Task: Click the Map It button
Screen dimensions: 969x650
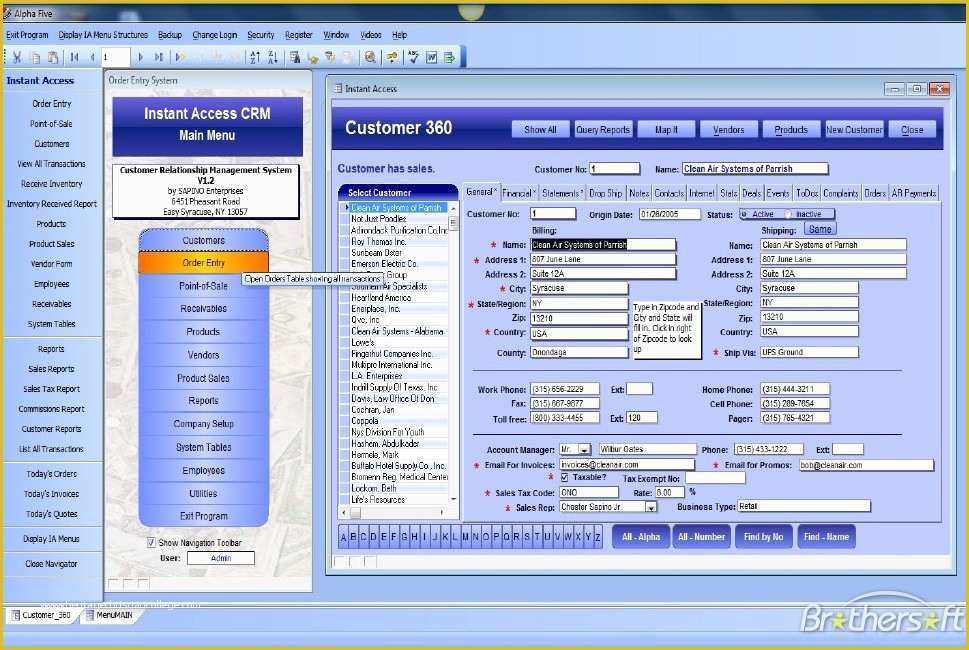Action: (x=666, y=130)
